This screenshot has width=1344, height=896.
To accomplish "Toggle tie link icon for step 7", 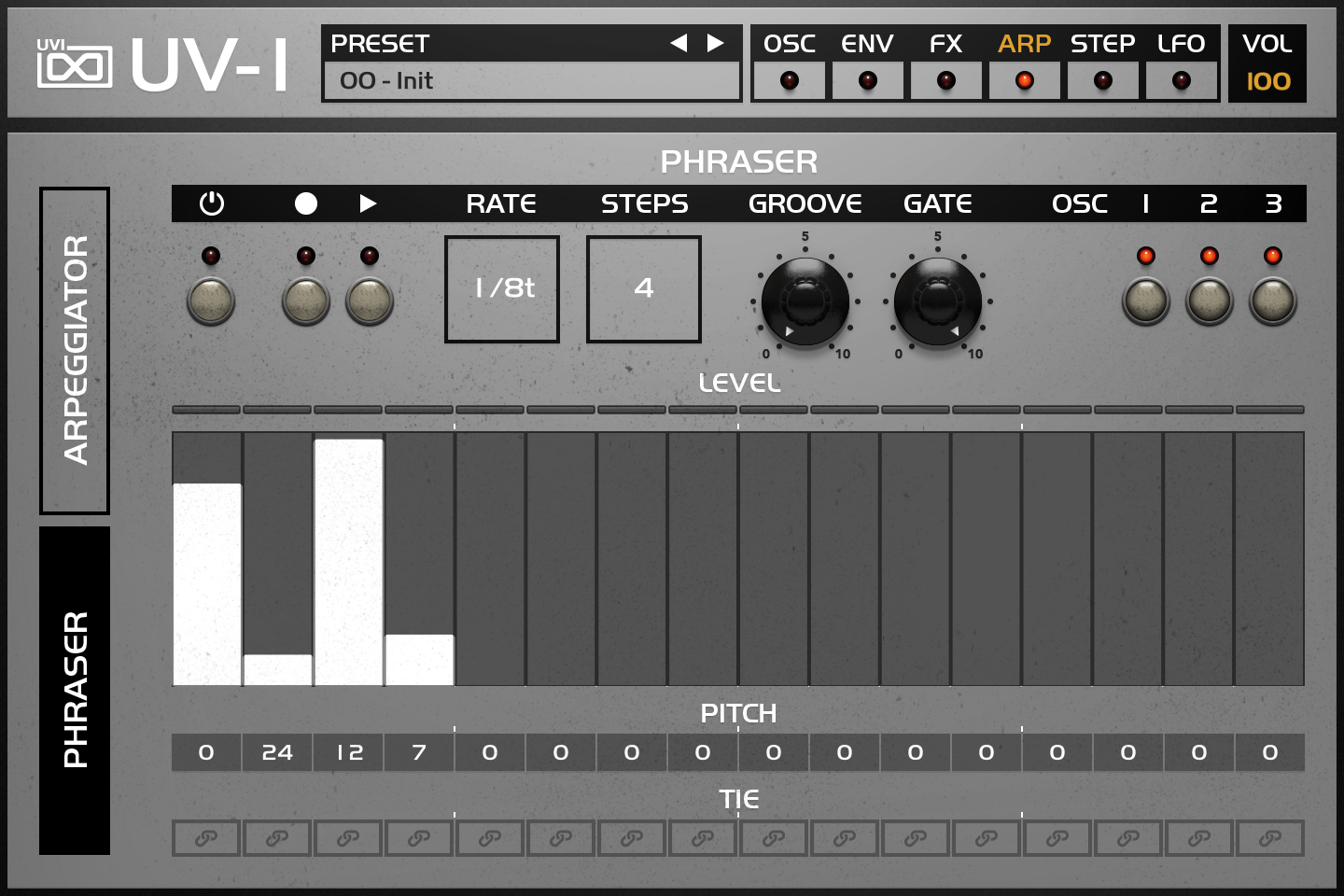I will [x=633, y=838].
